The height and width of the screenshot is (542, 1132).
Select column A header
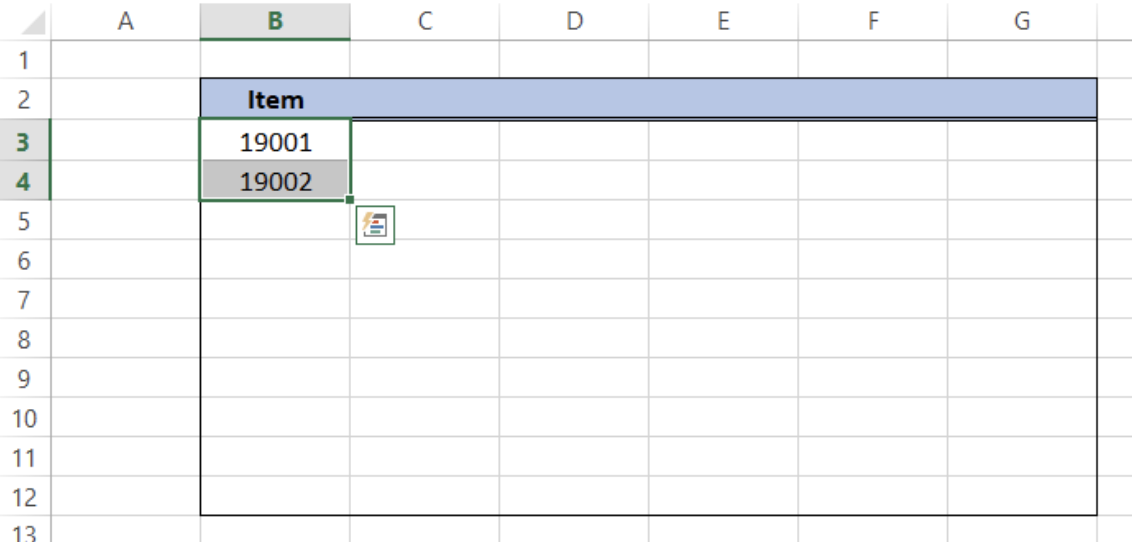pyautogui.click(x=125, y=21)
